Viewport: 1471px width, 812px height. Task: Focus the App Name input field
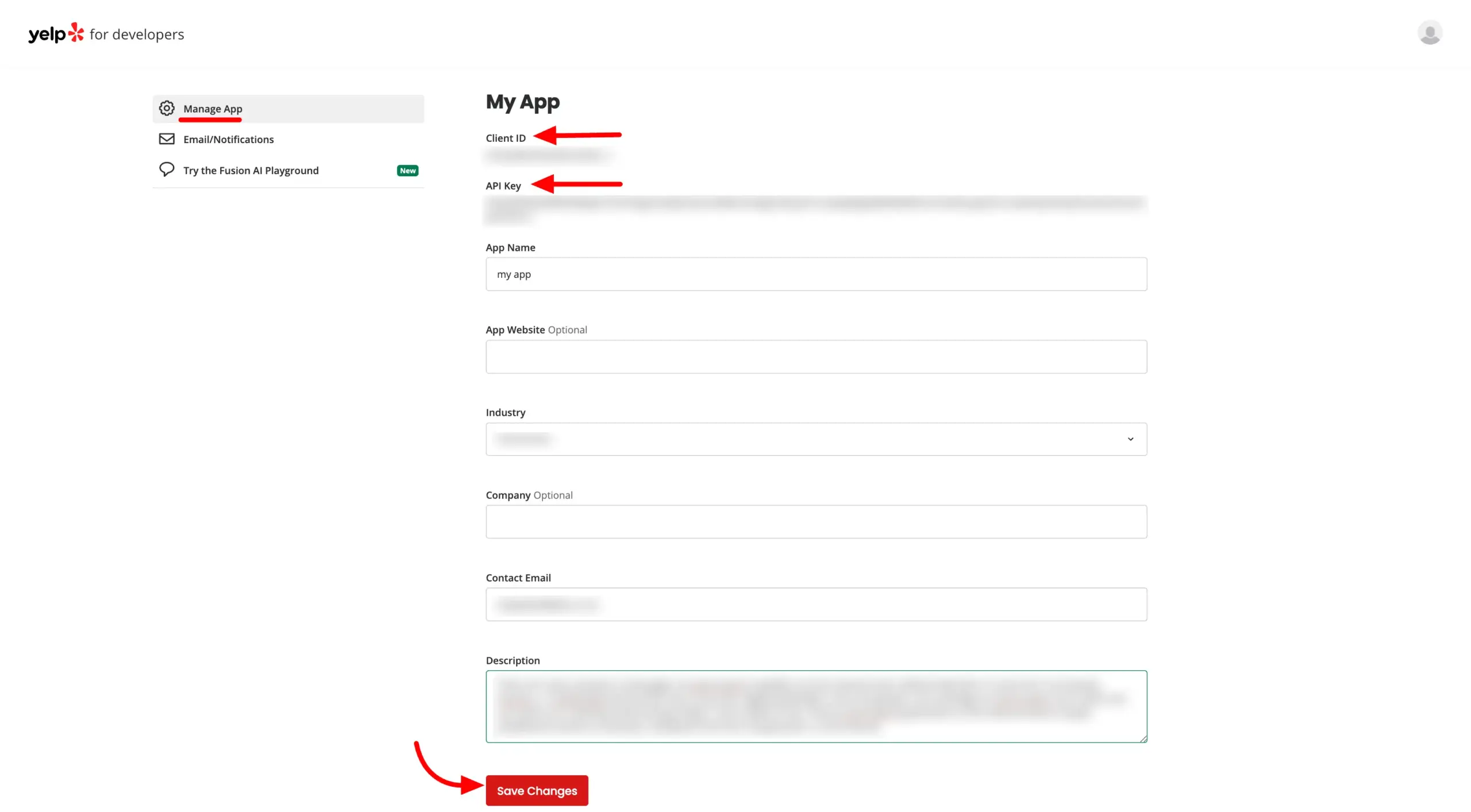coord(816,274)
